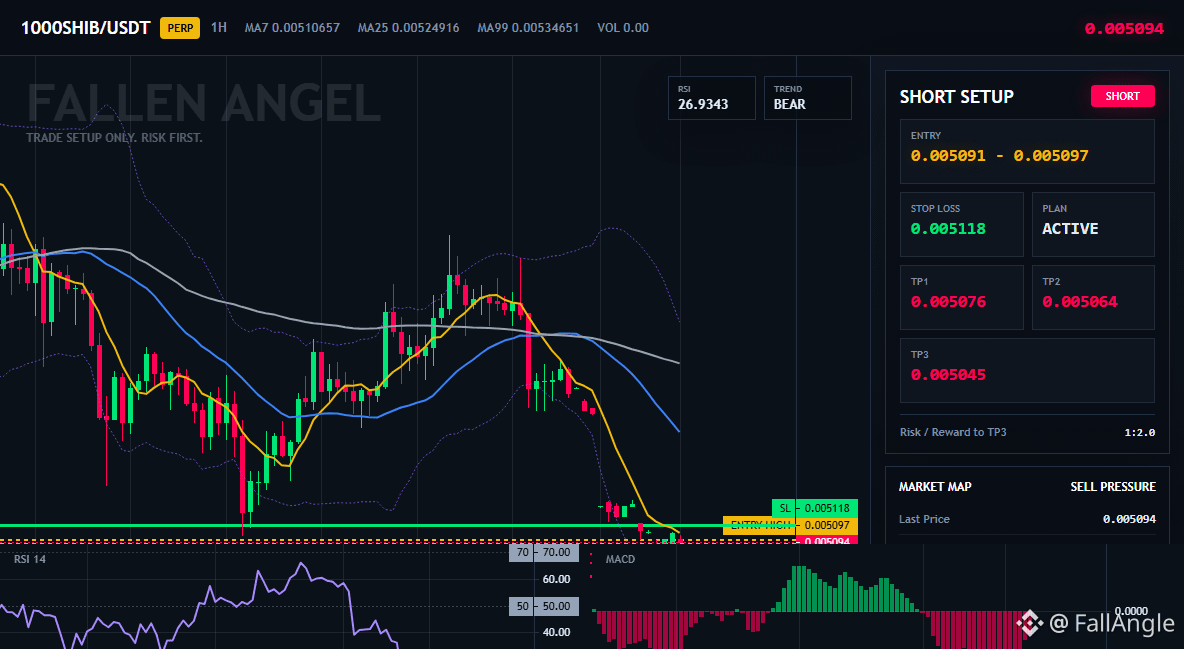Click the SHORT SETUP panel heading
The image size is (1184, 649).
point(957,97)
